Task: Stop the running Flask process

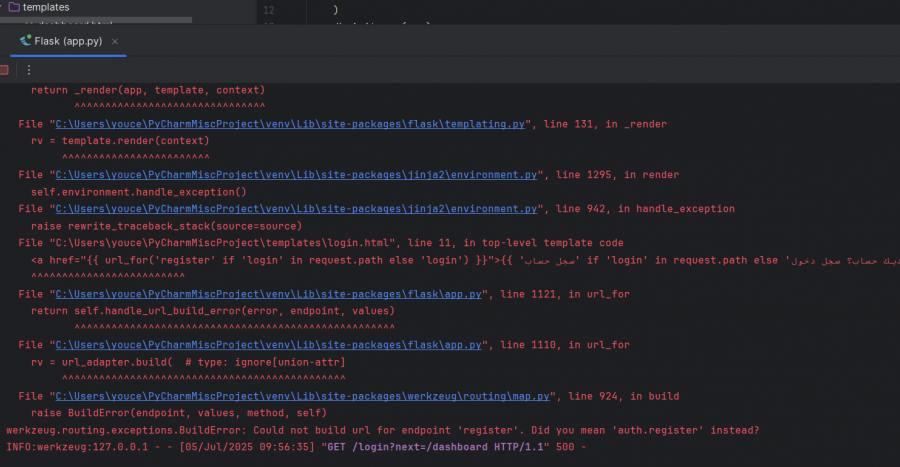Action: coord(4,70)
